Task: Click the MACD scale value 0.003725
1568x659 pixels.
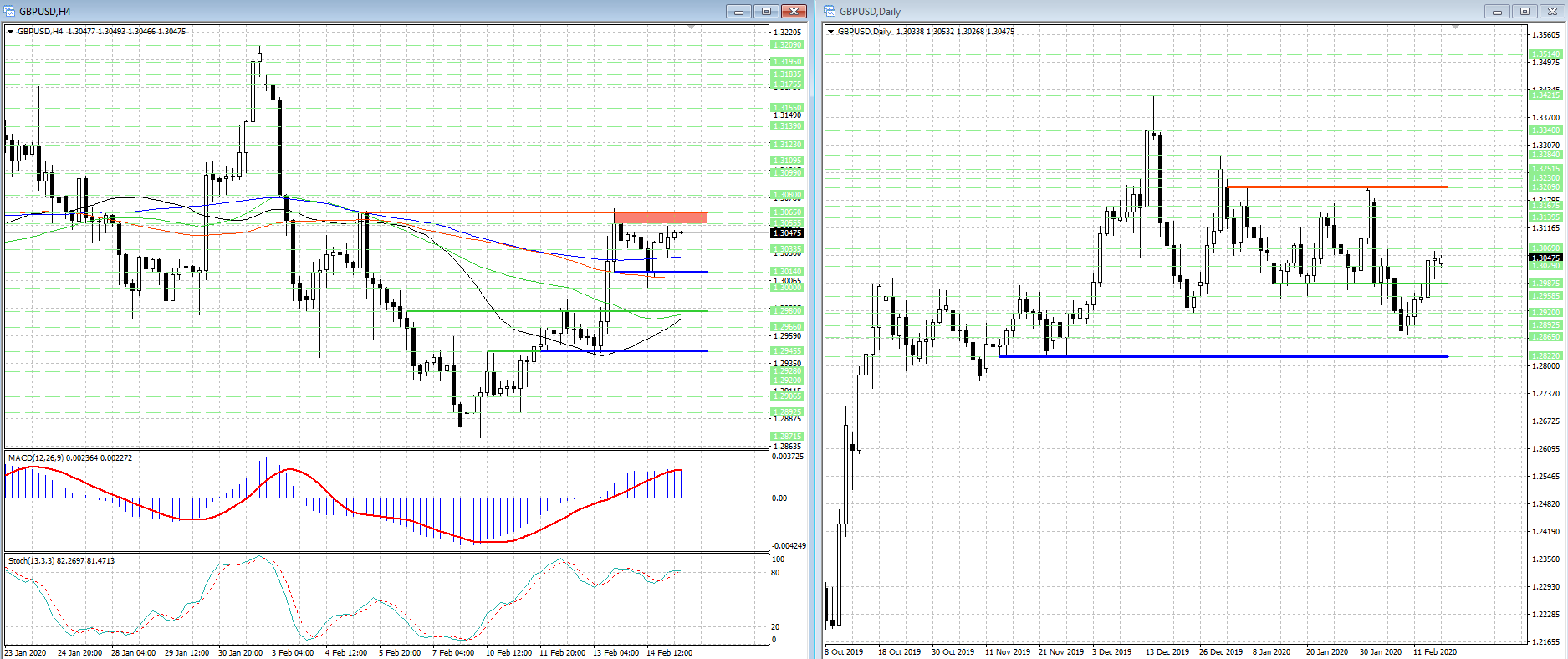Action: [788, 457]
